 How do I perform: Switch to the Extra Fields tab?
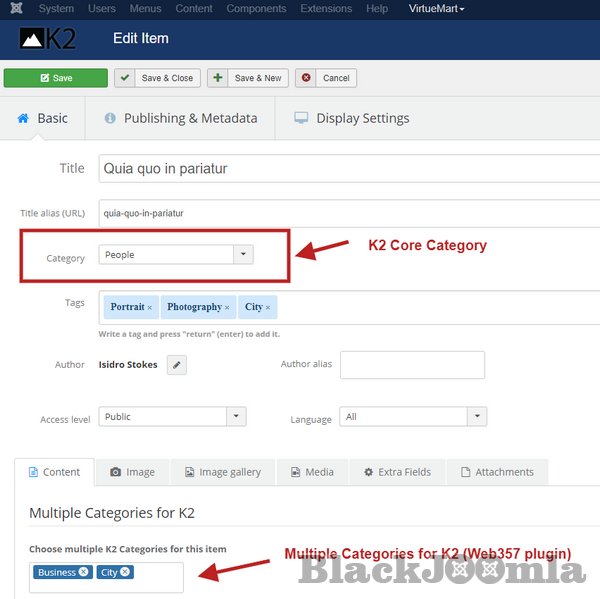[397, 472]
